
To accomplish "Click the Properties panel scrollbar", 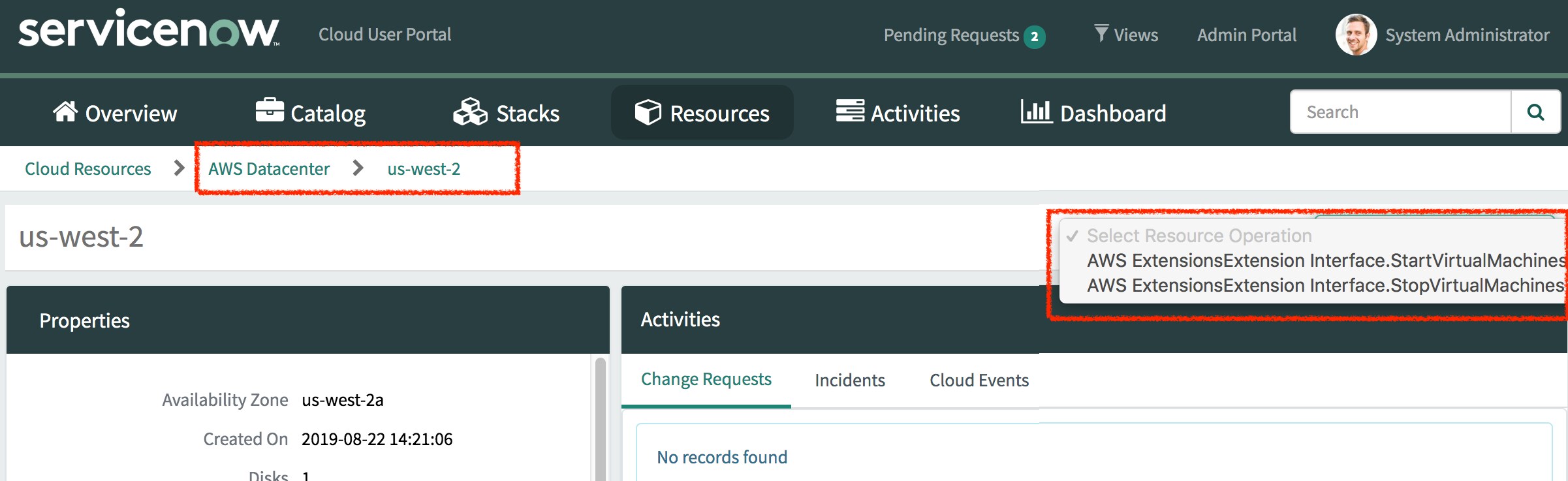I will coord(601,419).
